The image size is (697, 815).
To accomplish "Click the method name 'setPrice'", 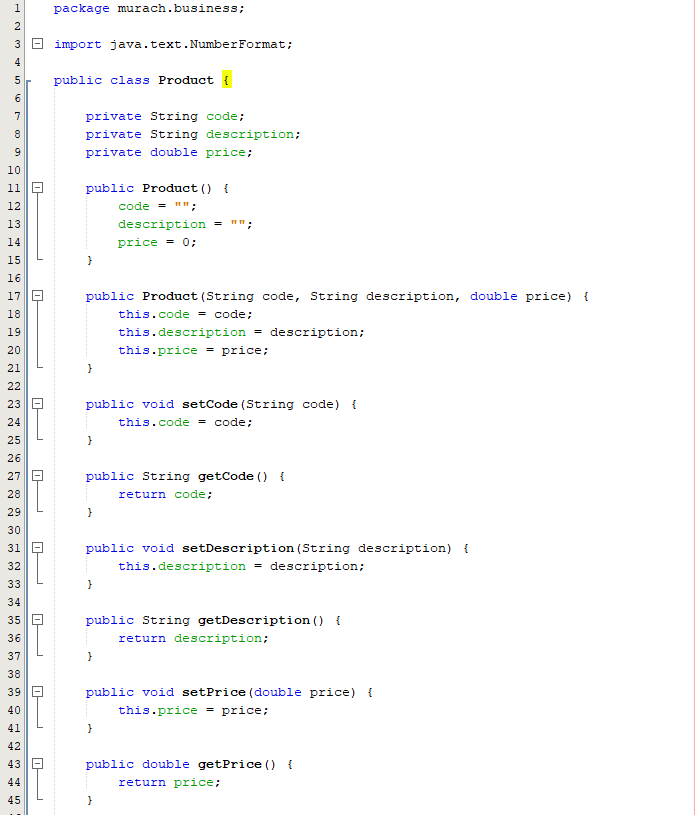I will (x=214, y=692).
